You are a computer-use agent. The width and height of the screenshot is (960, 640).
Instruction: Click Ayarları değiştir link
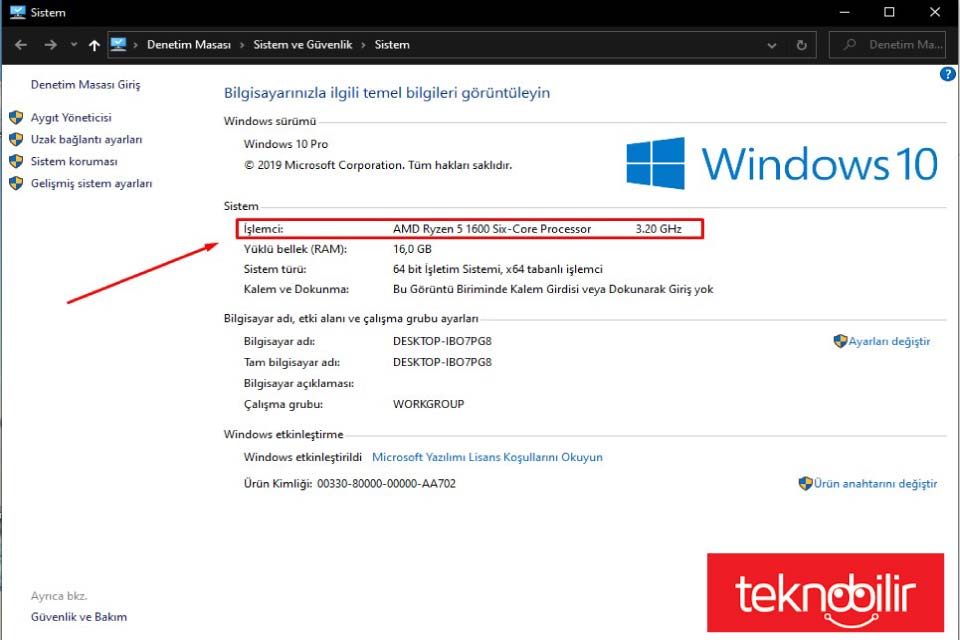[889, 342]
